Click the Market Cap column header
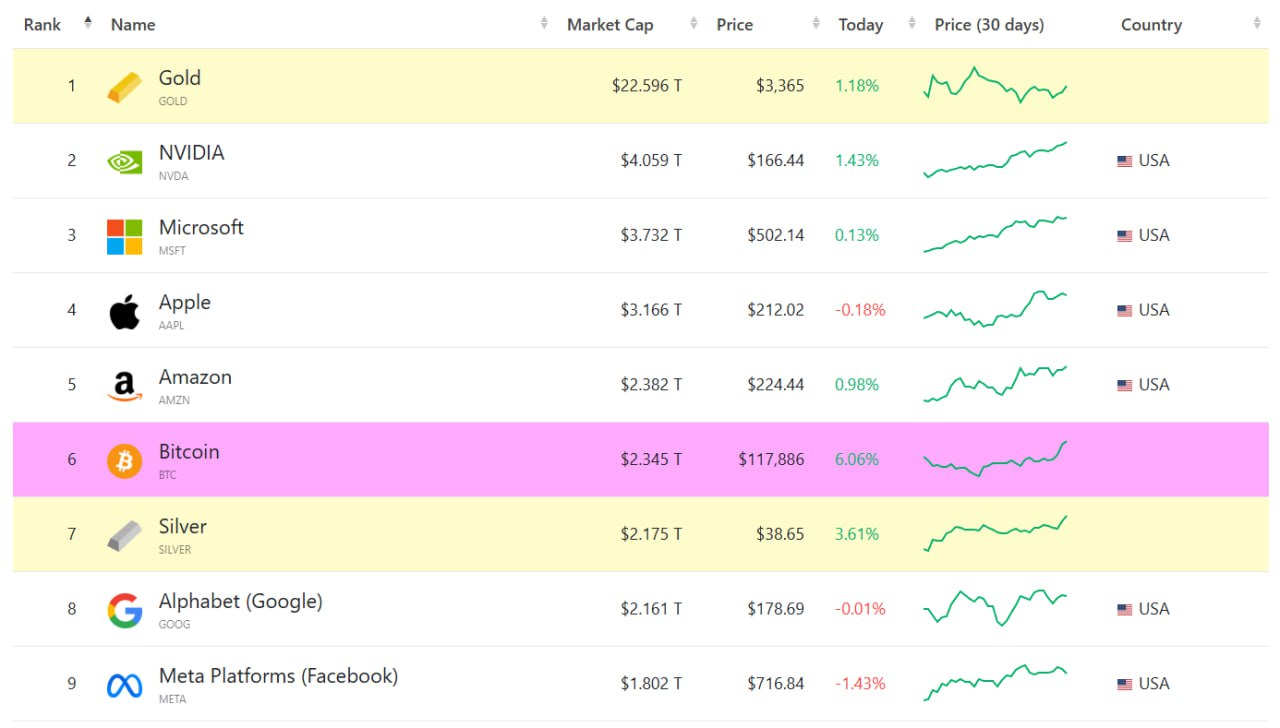 point(610,24)
